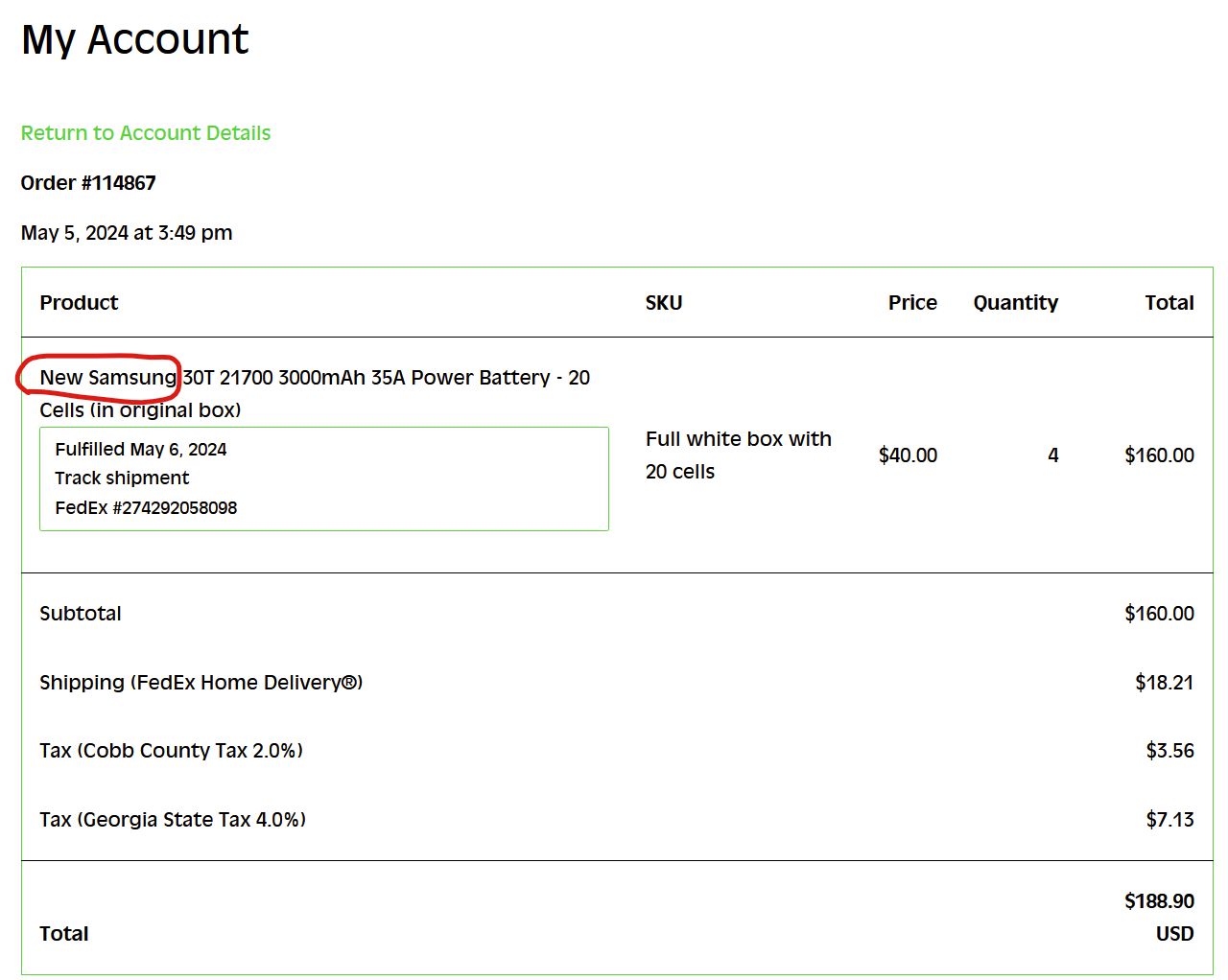Click the SKU column header
Screen dimensions: 1228x980
pos(664,303)
